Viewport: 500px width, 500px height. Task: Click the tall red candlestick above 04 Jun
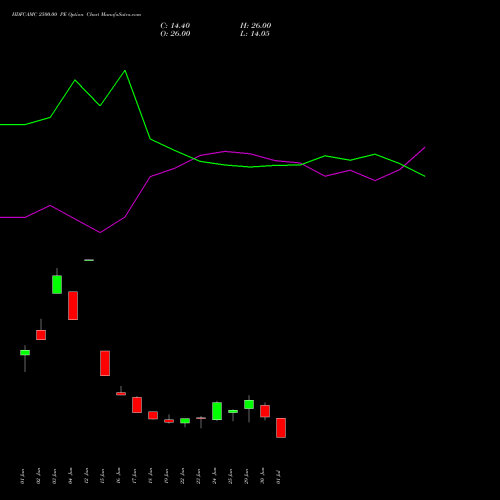(73, 306)
